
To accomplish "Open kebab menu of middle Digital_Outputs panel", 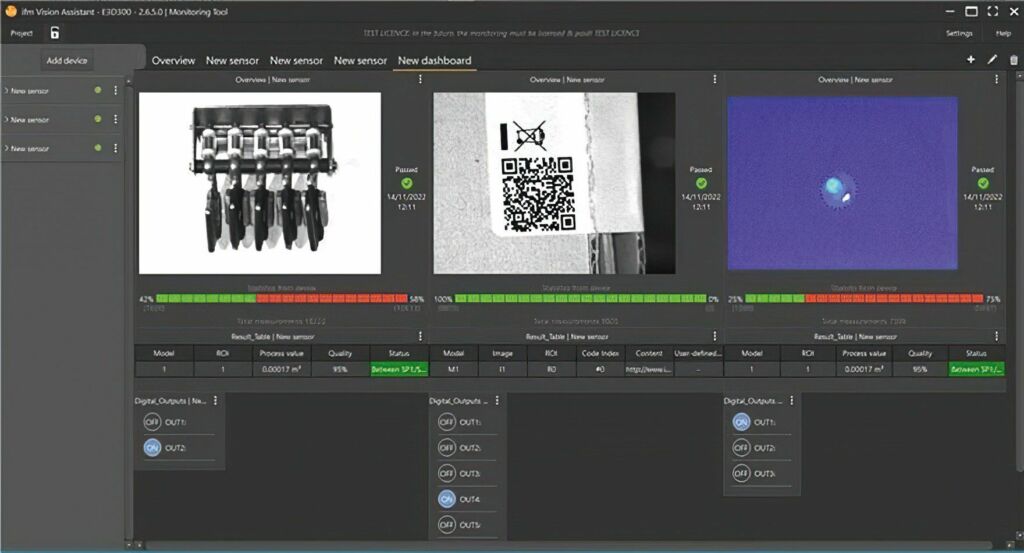I will [497, 400].
